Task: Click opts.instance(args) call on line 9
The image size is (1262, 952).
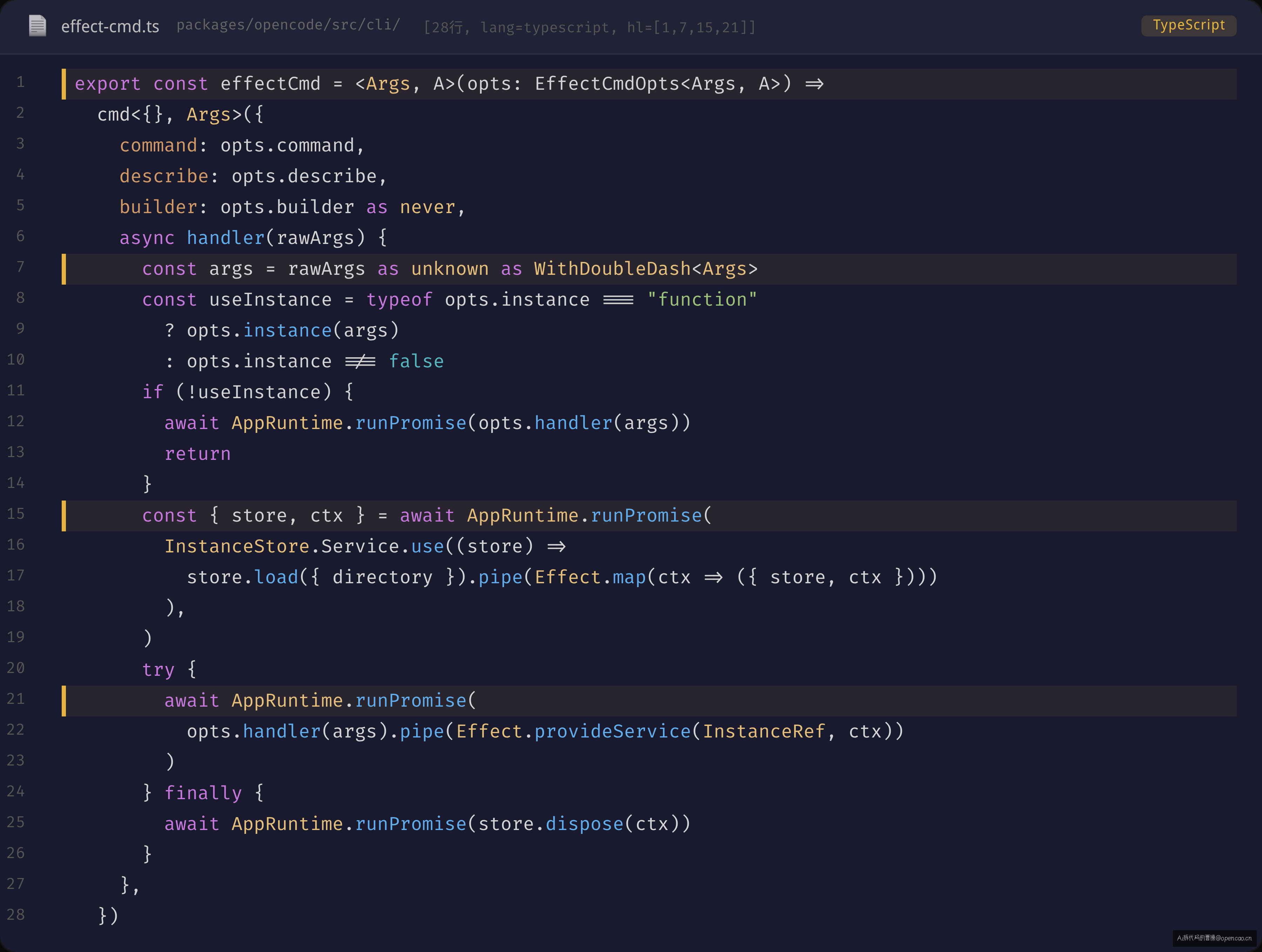Action: (293, 330)
